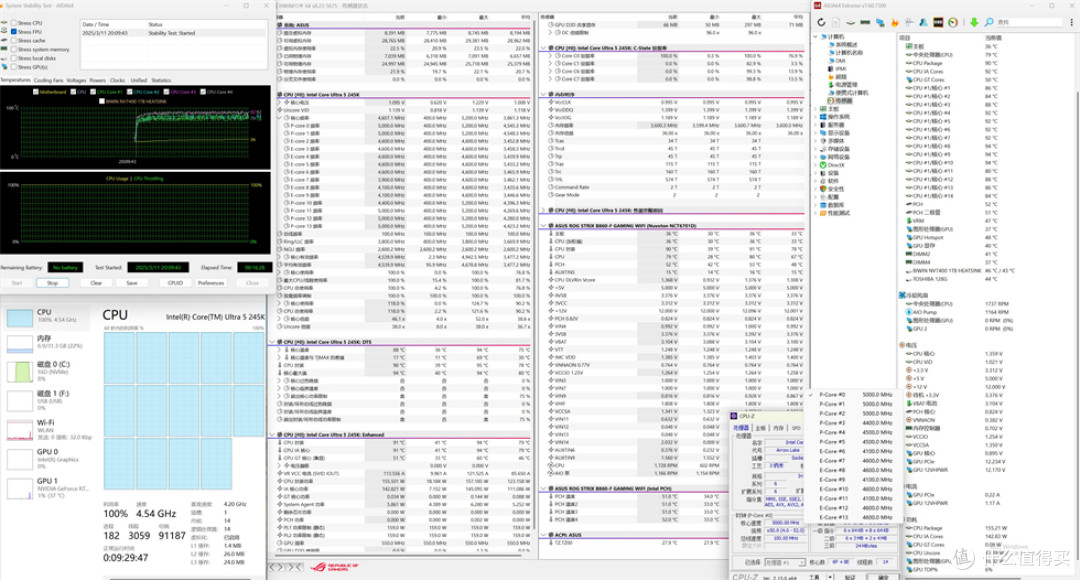
Task: Click the flame stability test toolbar icon
Action: click(x=895, y=22)
